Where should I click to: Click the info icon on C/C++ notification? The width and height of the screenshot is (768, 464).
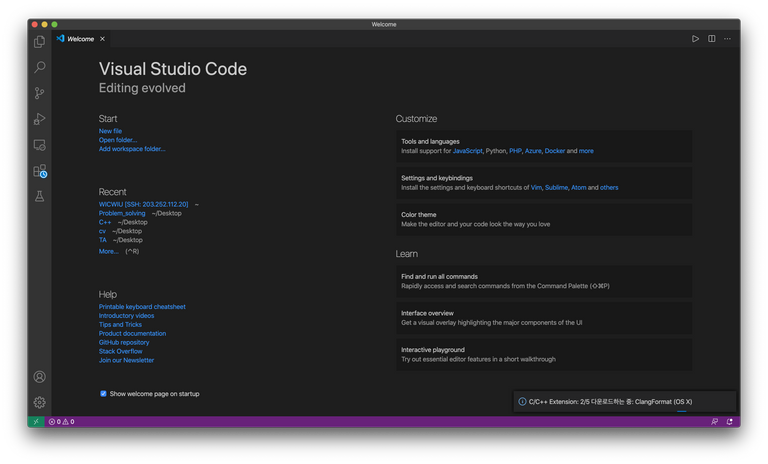click(x=522, y=402)
